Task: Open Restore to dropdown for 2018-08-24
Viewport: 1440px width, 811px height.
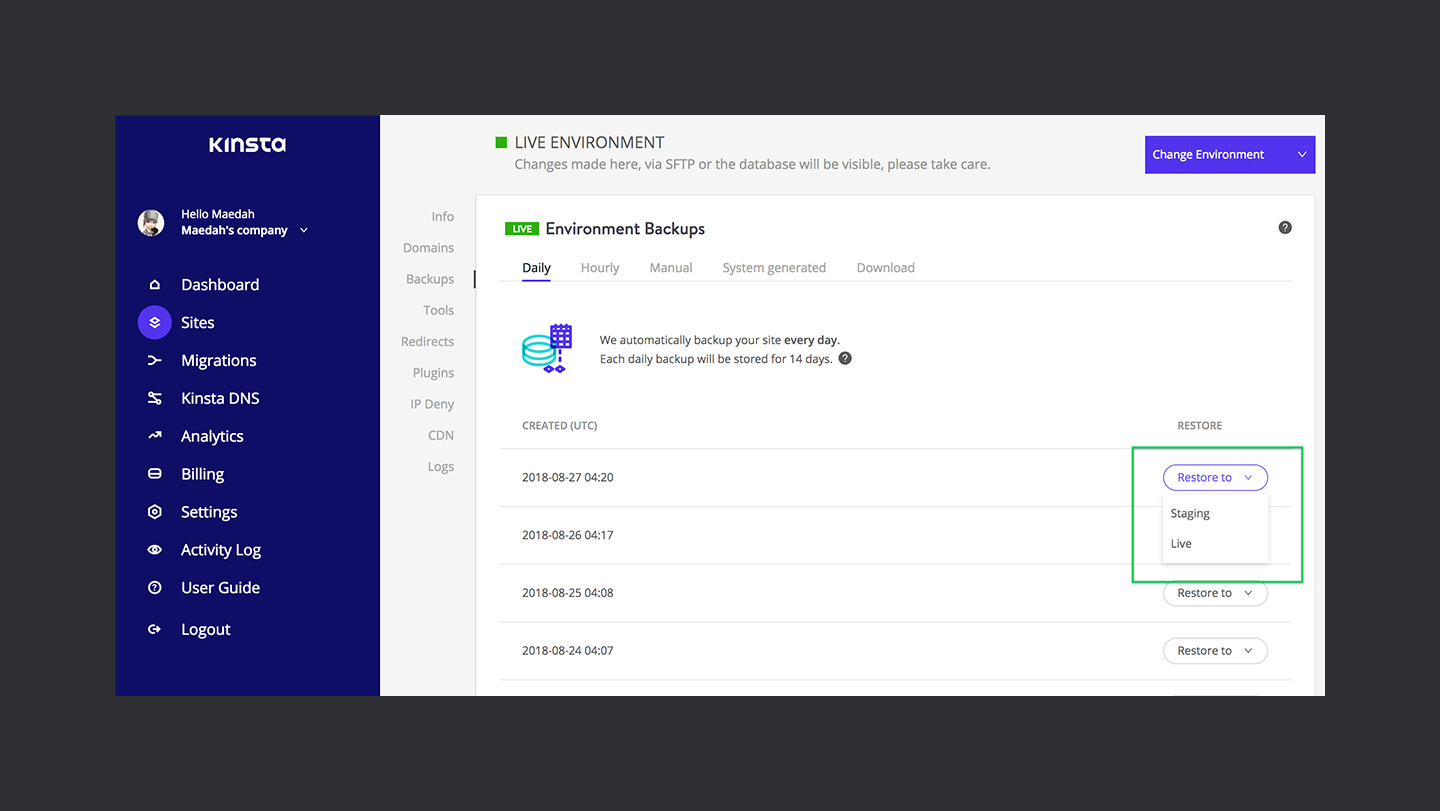Action: (1215, 651)
